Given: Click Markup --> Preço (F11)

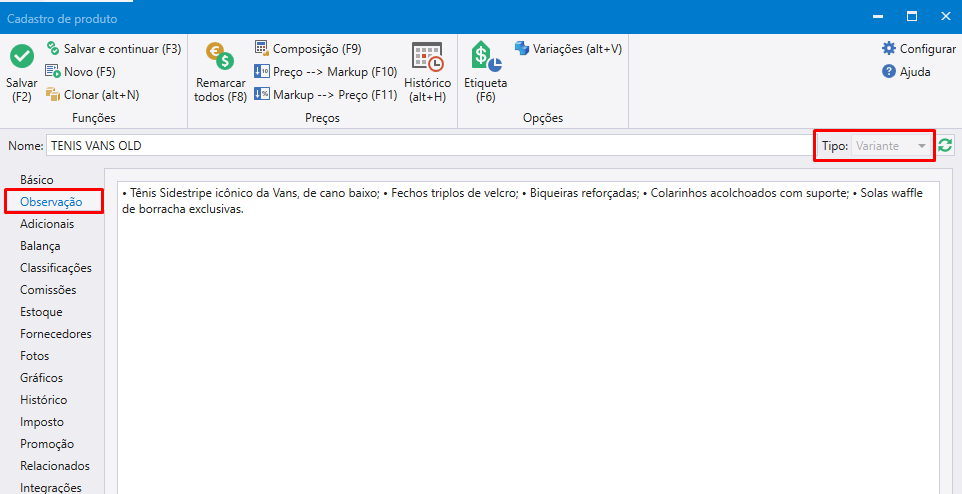Looking at the screenshot, I should 326,95.
